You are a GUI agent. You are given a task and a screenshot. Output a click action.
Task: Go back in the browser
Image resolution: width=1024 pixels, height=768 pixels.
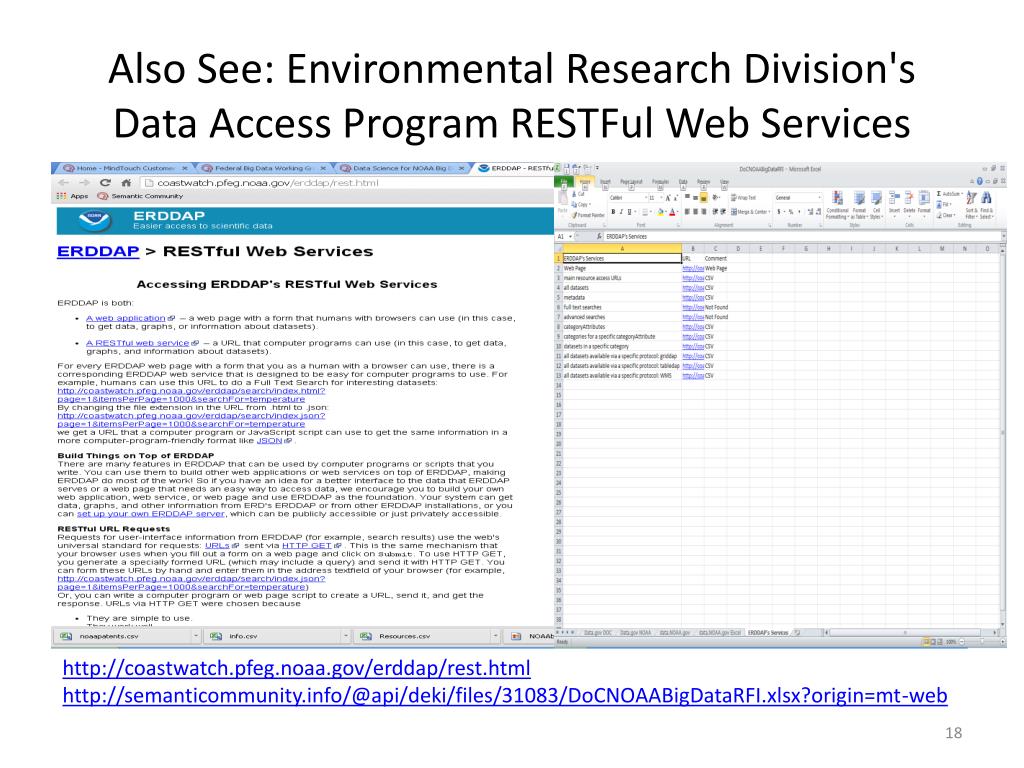point(63,183)
